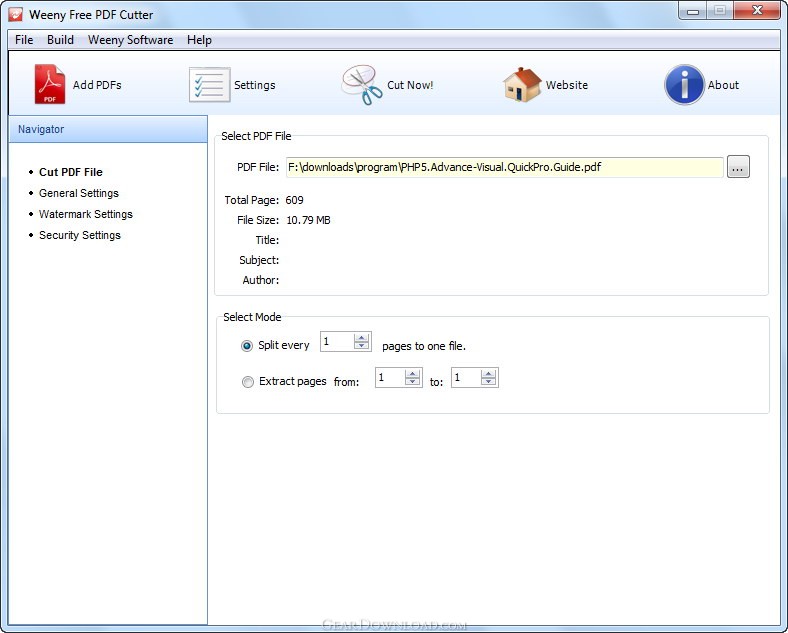This screenshot has height=633, width=788.
Task: Click the to page number field
Action: pos(466,378)
